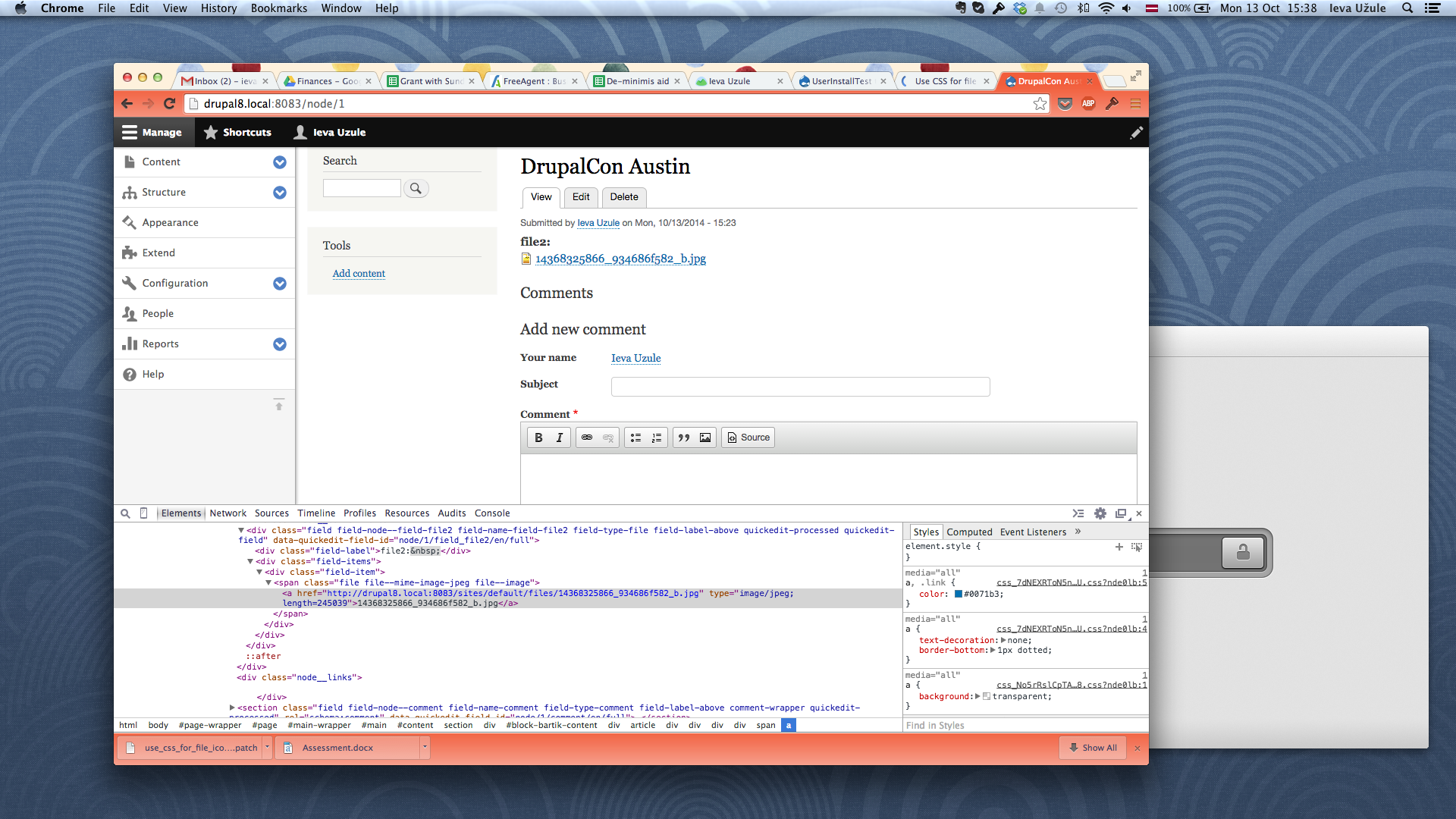
Task: Click the Italic button in comment editor
Action: click(560, 438)
